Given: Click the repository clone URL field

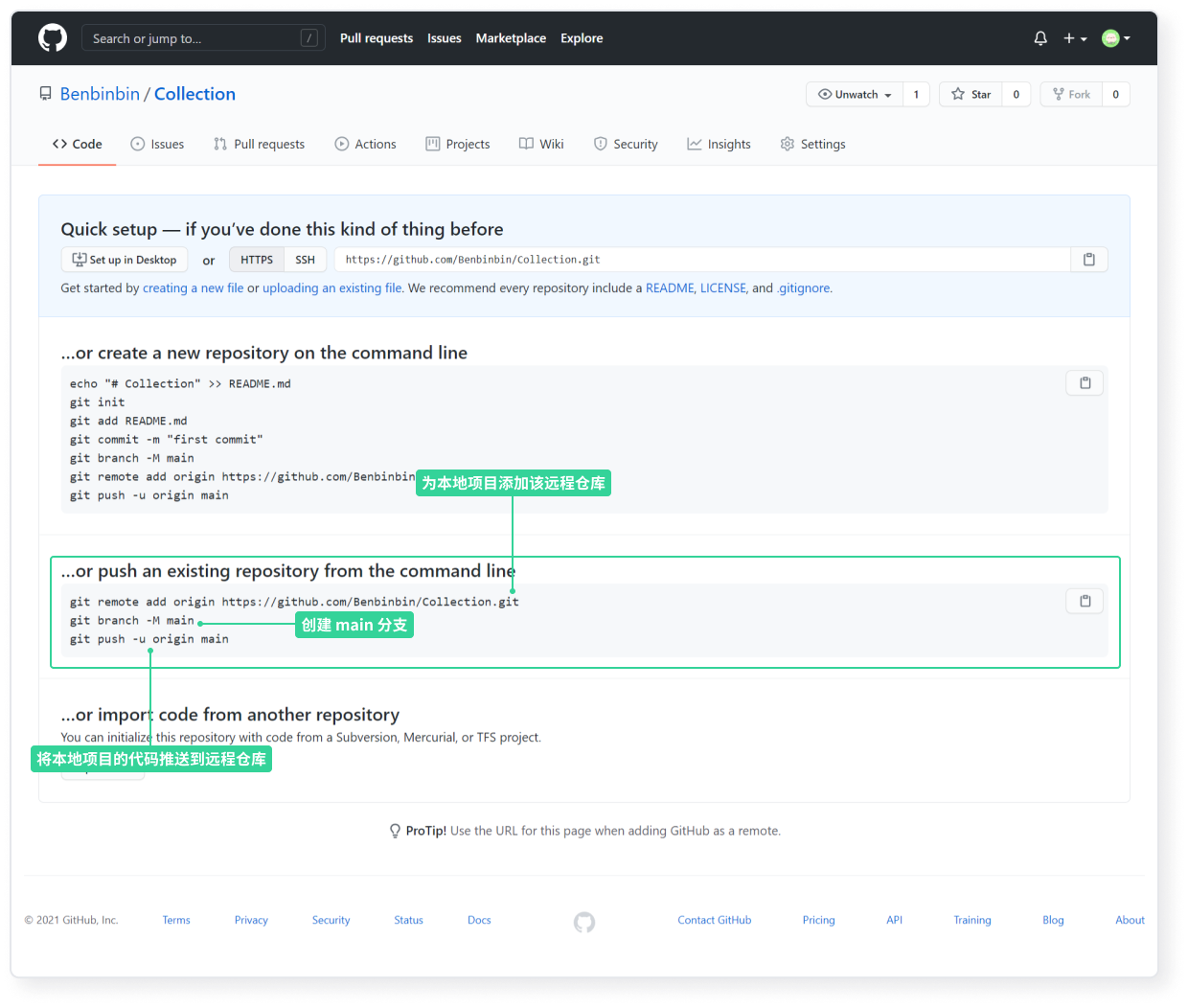Looking at the screenshot, I should tap(702, 260).
